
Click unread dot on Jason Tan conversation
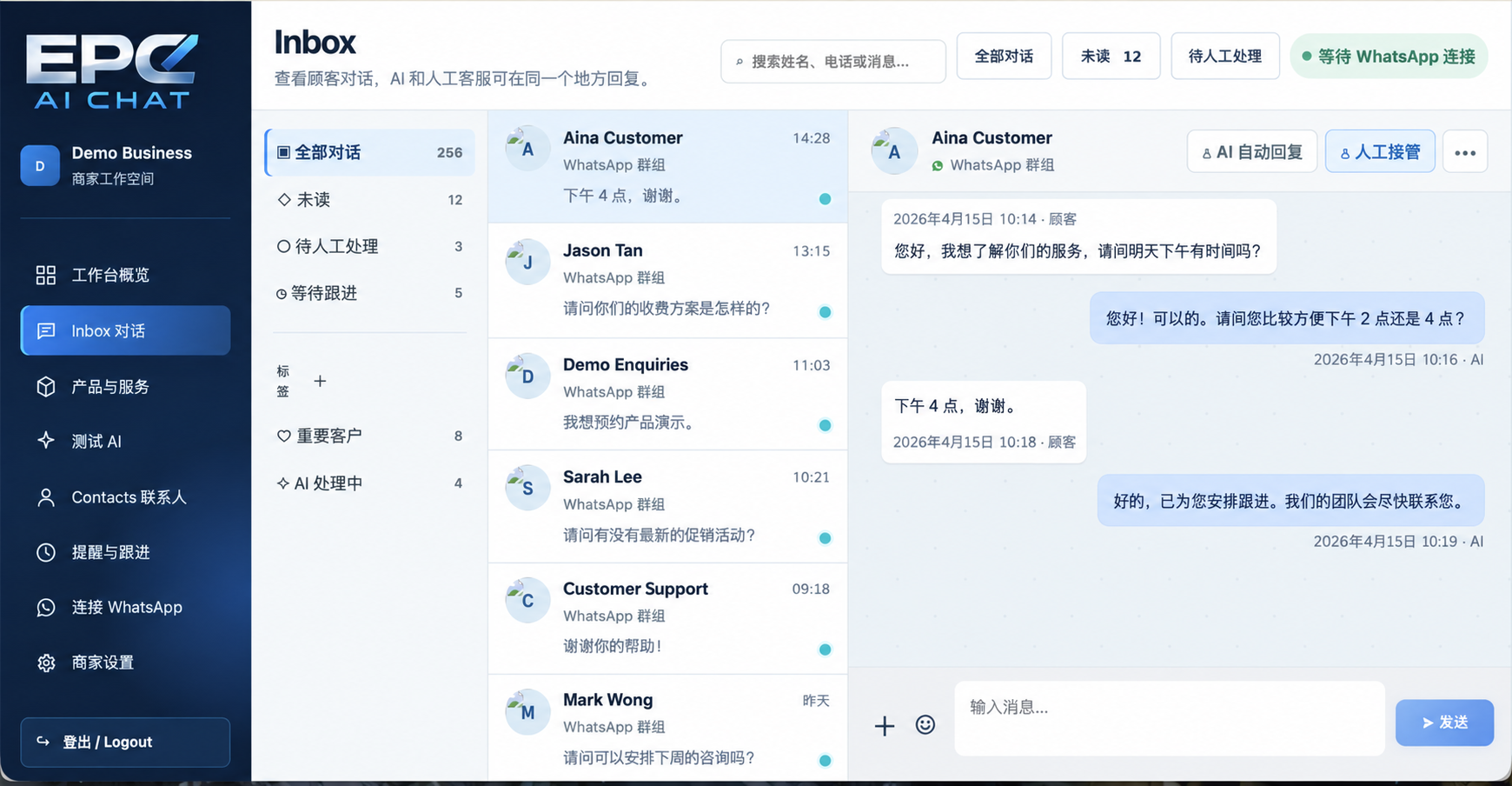[825, 312]
